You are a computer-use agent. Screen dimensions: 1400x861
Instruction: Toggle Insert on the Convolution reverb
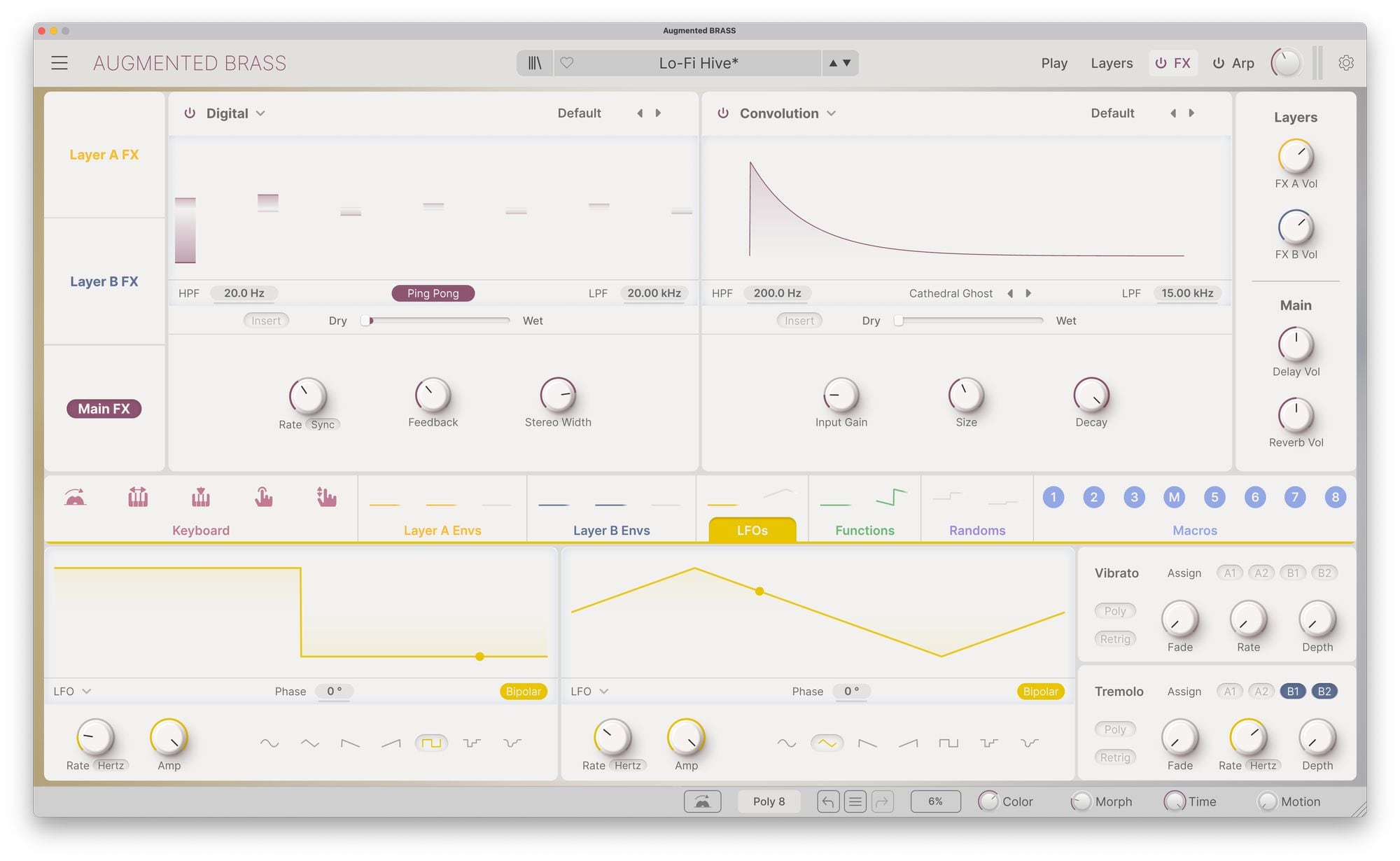pos(799,321)
